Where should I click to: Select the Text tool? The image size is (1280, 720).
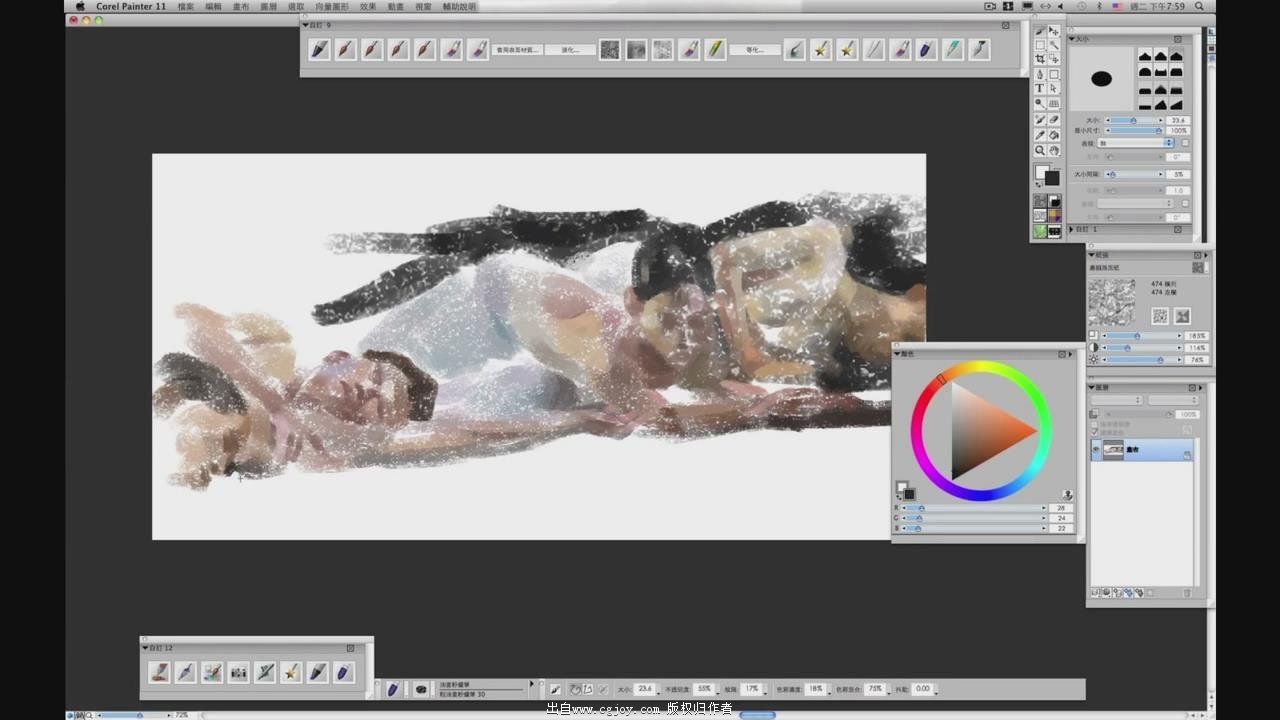(x=1040, y=88)
